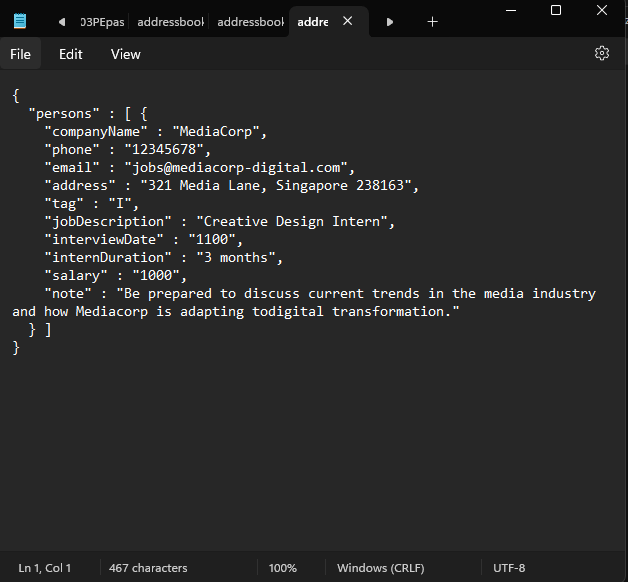Click the tag value "I"
Screen dimensions: 628x582
point(120,203)
